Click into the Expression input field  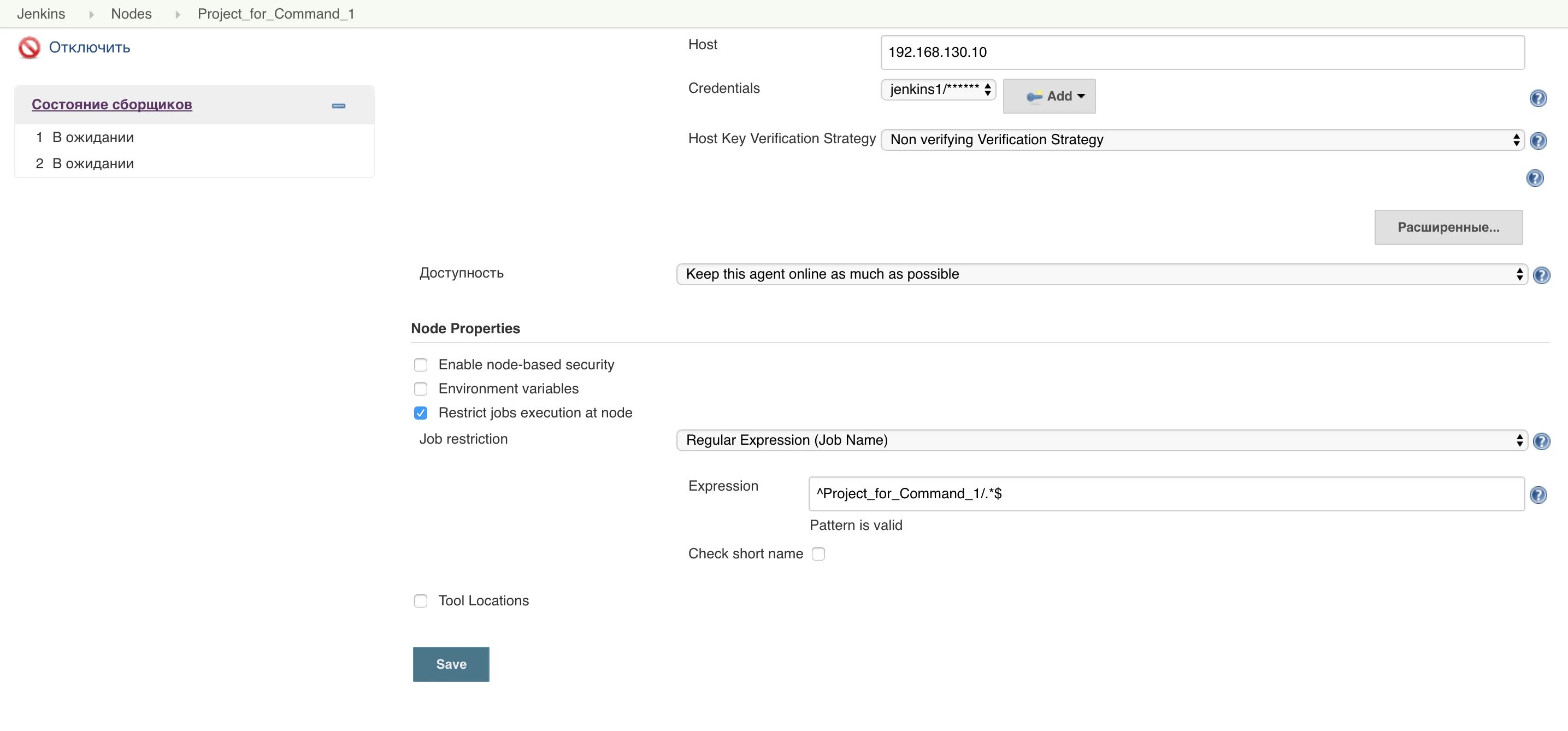coord(1166,494)
